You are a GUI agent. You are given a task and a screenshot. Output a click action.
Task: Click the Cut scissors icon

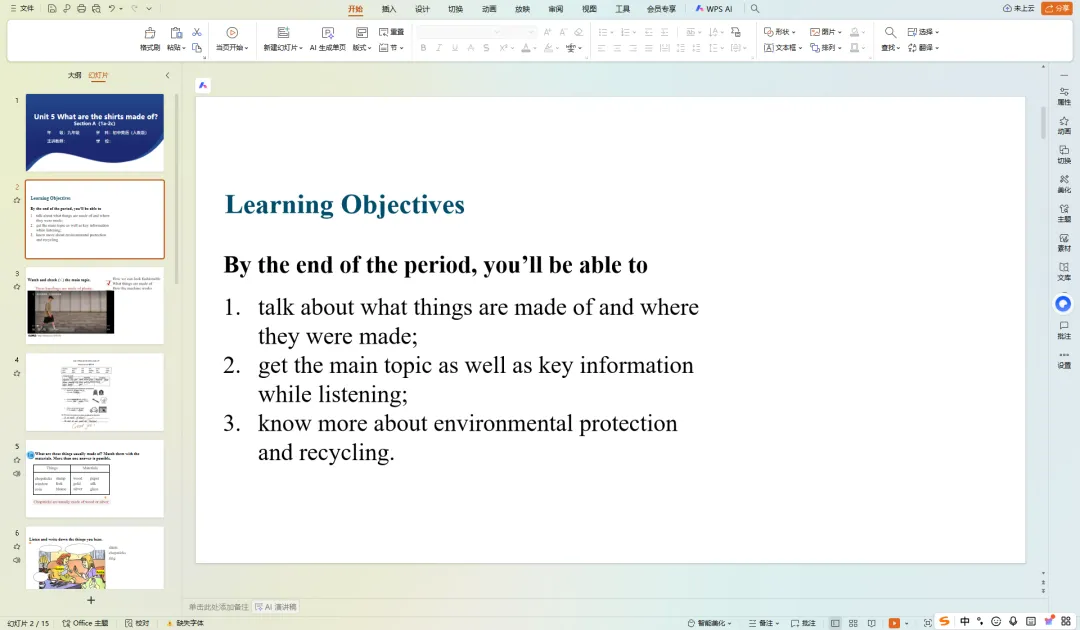click(197, 32)
